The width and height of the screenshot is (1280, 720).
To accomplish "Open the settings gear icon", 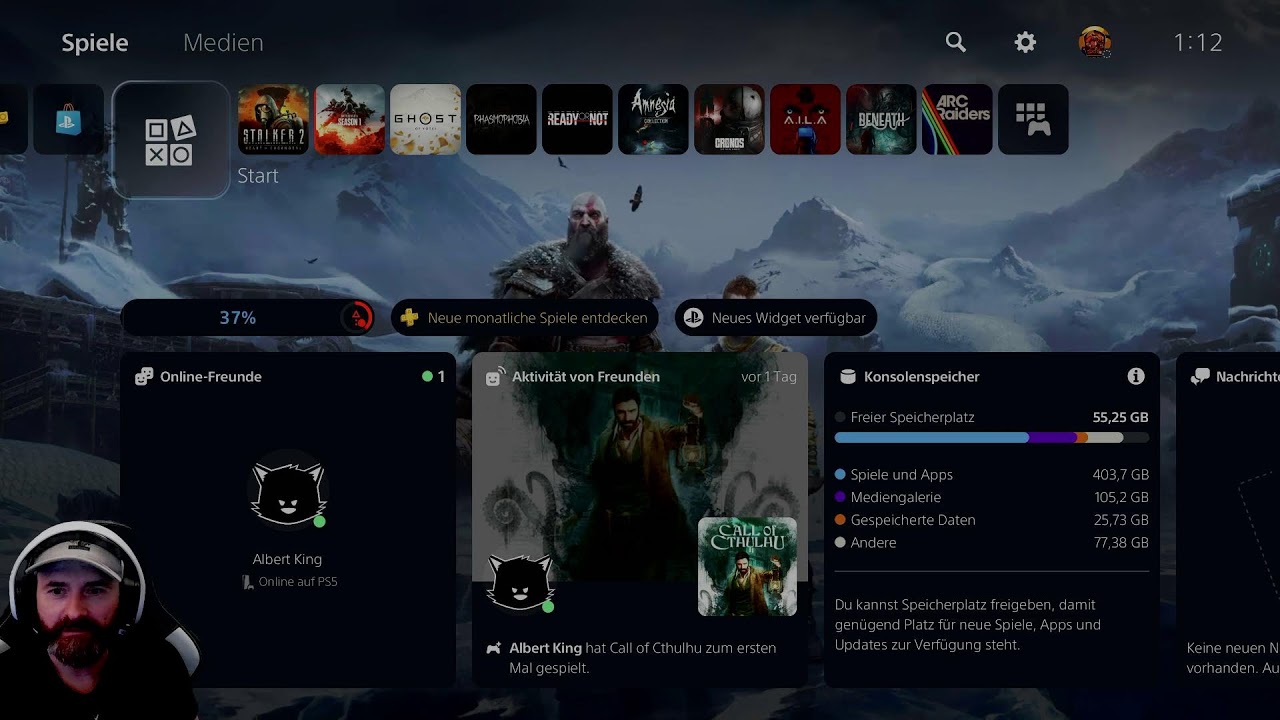I will click(1025, 42).
